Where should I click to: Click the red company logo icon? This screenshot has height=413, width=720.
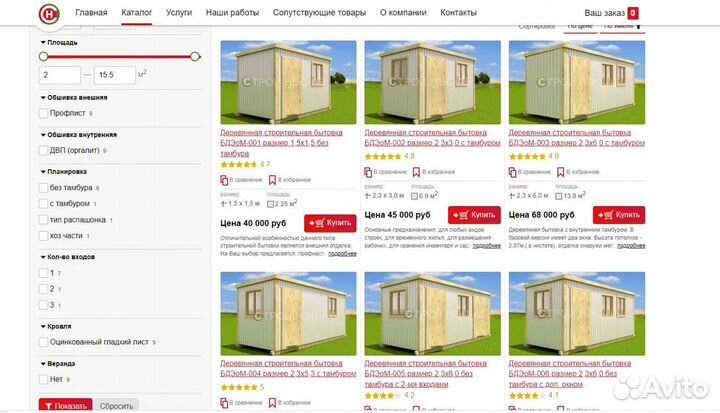[49, 14]
